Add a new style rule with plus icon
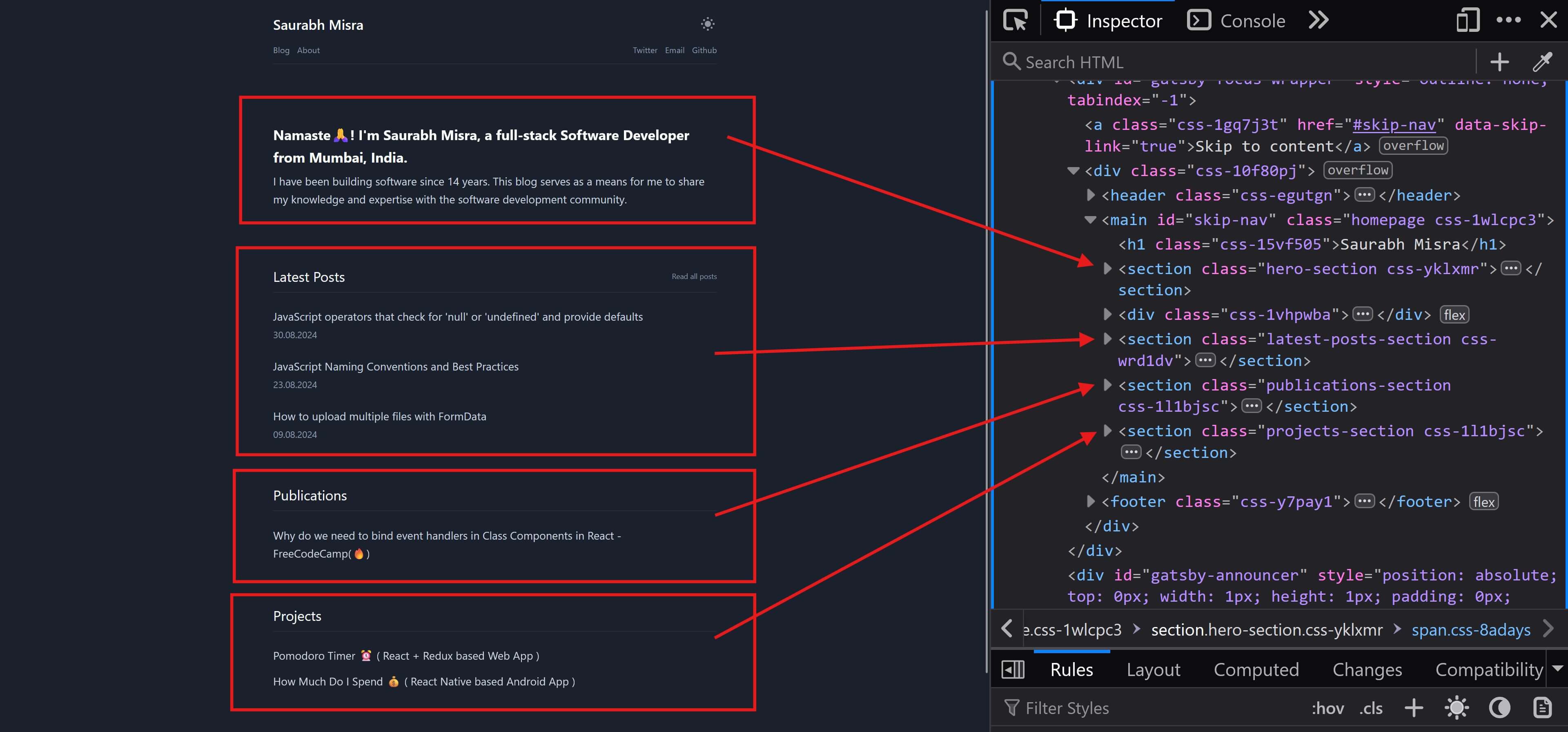 (x=1413, y=707)
